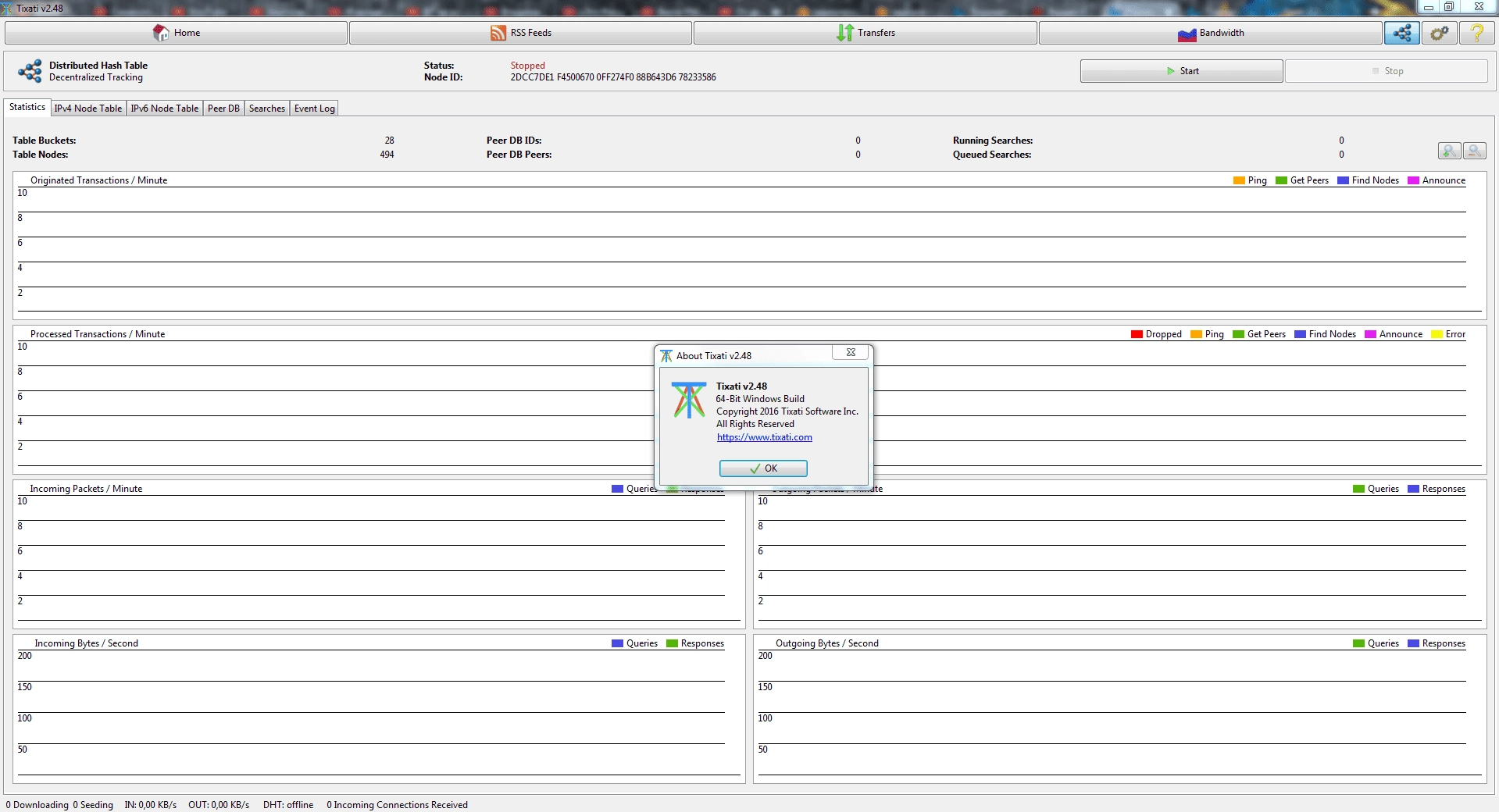
Task: Open the Bandwidth section
Action: tap(1210, 33)
